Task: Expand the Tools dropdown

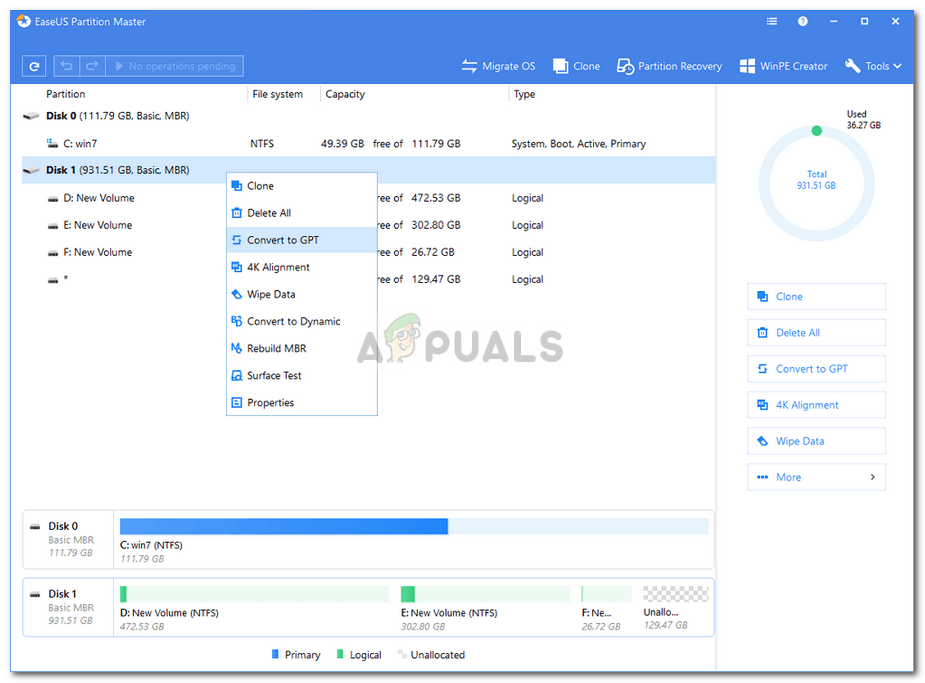Action: [x=873, y=66]
